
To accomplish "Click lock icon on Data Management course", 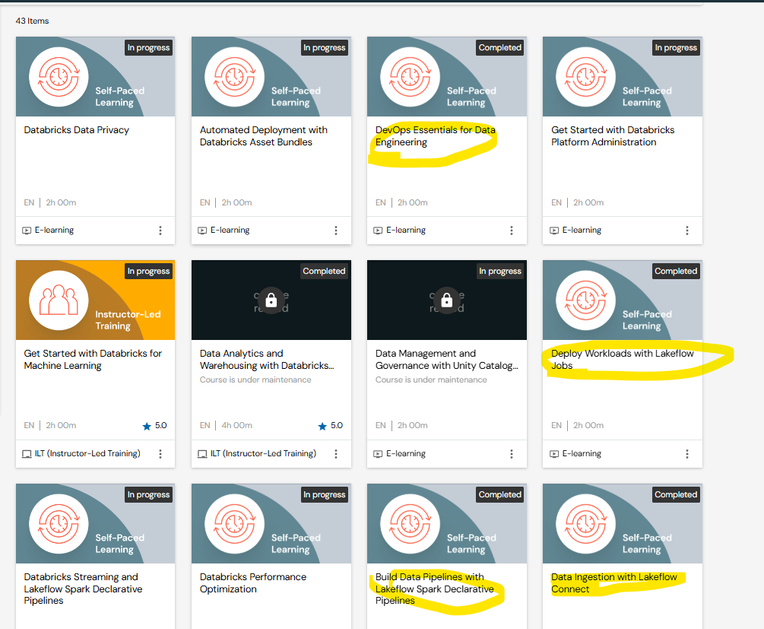I will tap(447, 299).
